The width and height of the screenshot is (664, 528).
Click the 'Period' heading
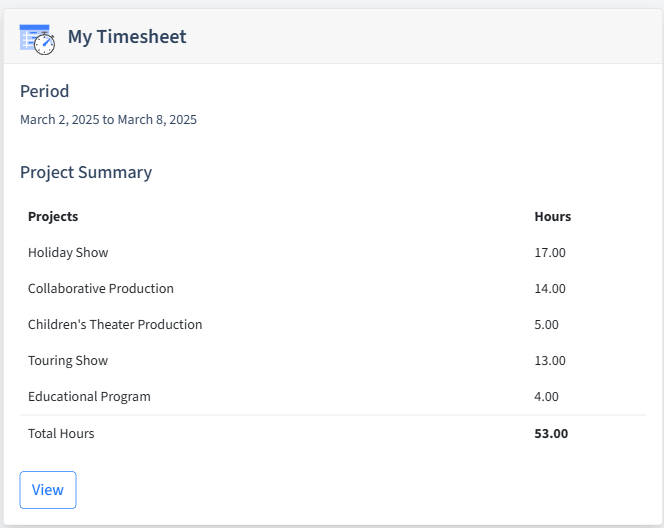coord(44,91)
